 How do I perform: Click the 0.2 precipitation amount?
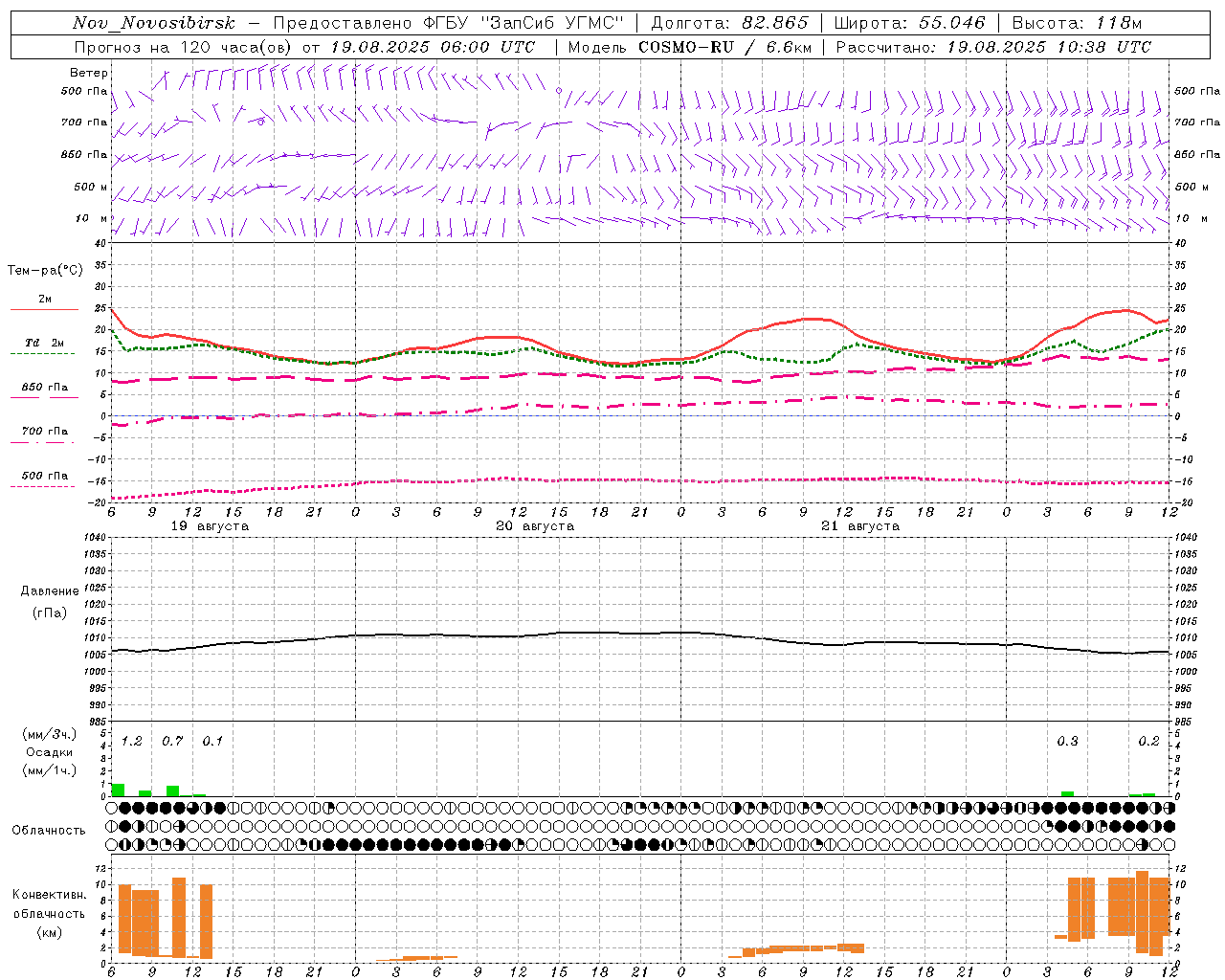tap(1148, 742)
